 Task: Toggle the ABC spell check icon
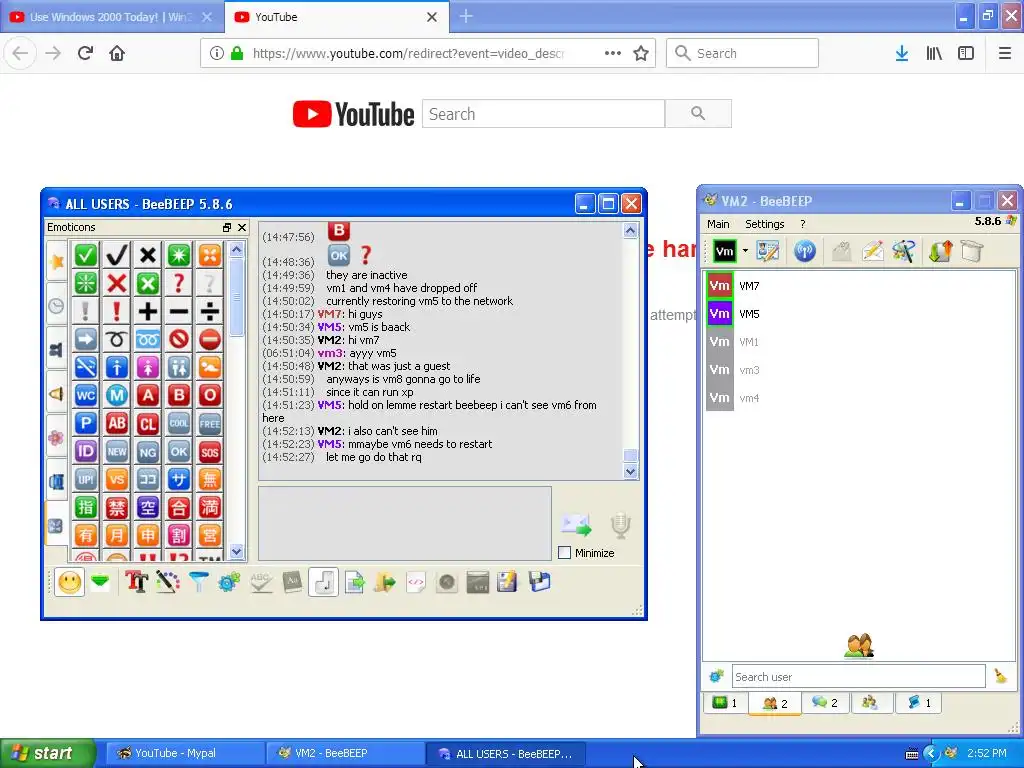pos(261,582)
